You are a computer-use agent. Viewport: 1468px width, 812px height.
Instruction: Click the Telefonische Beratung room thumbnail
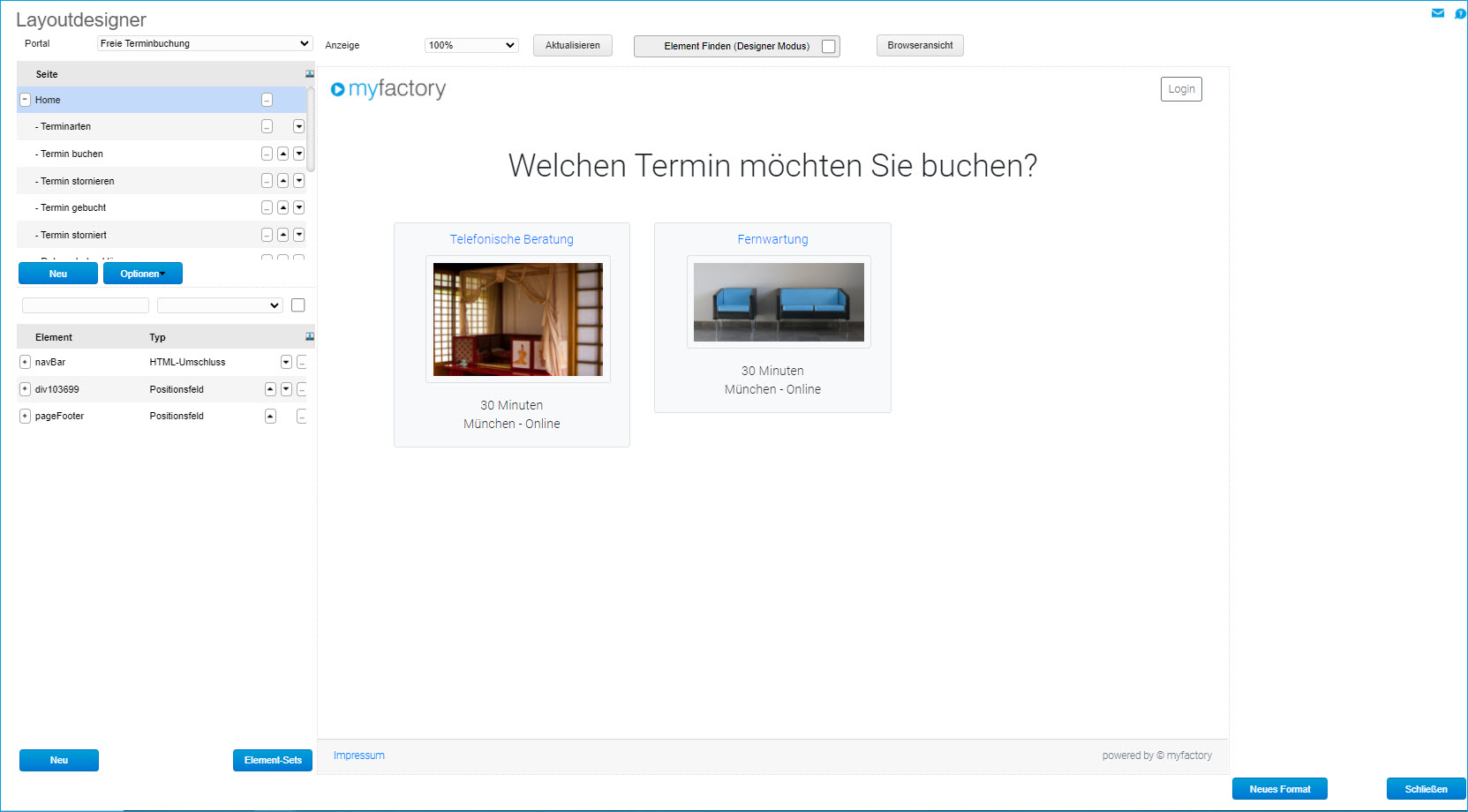[x=518, y=320]
